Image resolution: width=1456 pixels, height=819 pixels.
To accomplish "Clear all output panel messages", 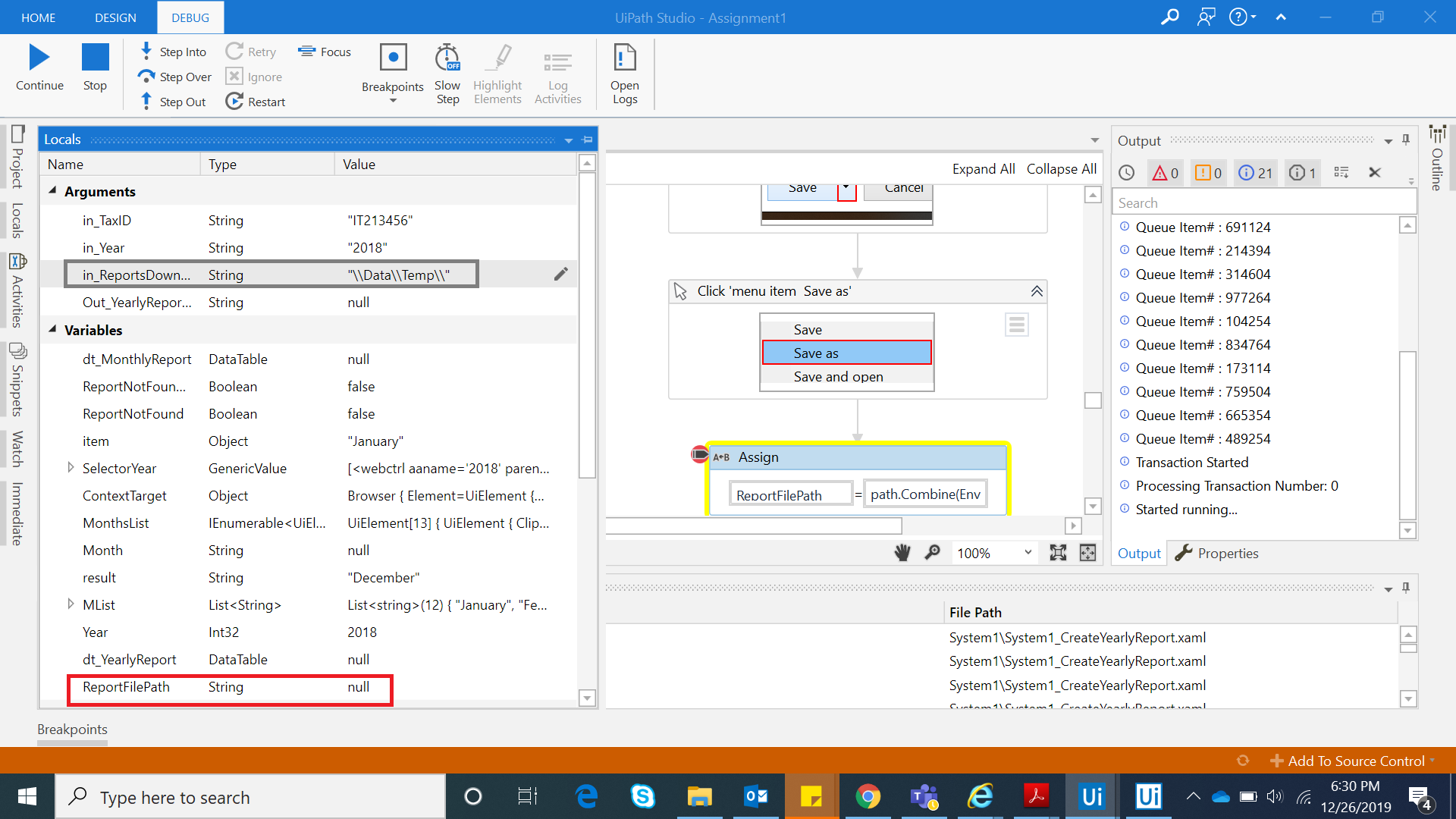I will tap(1374, 173).
